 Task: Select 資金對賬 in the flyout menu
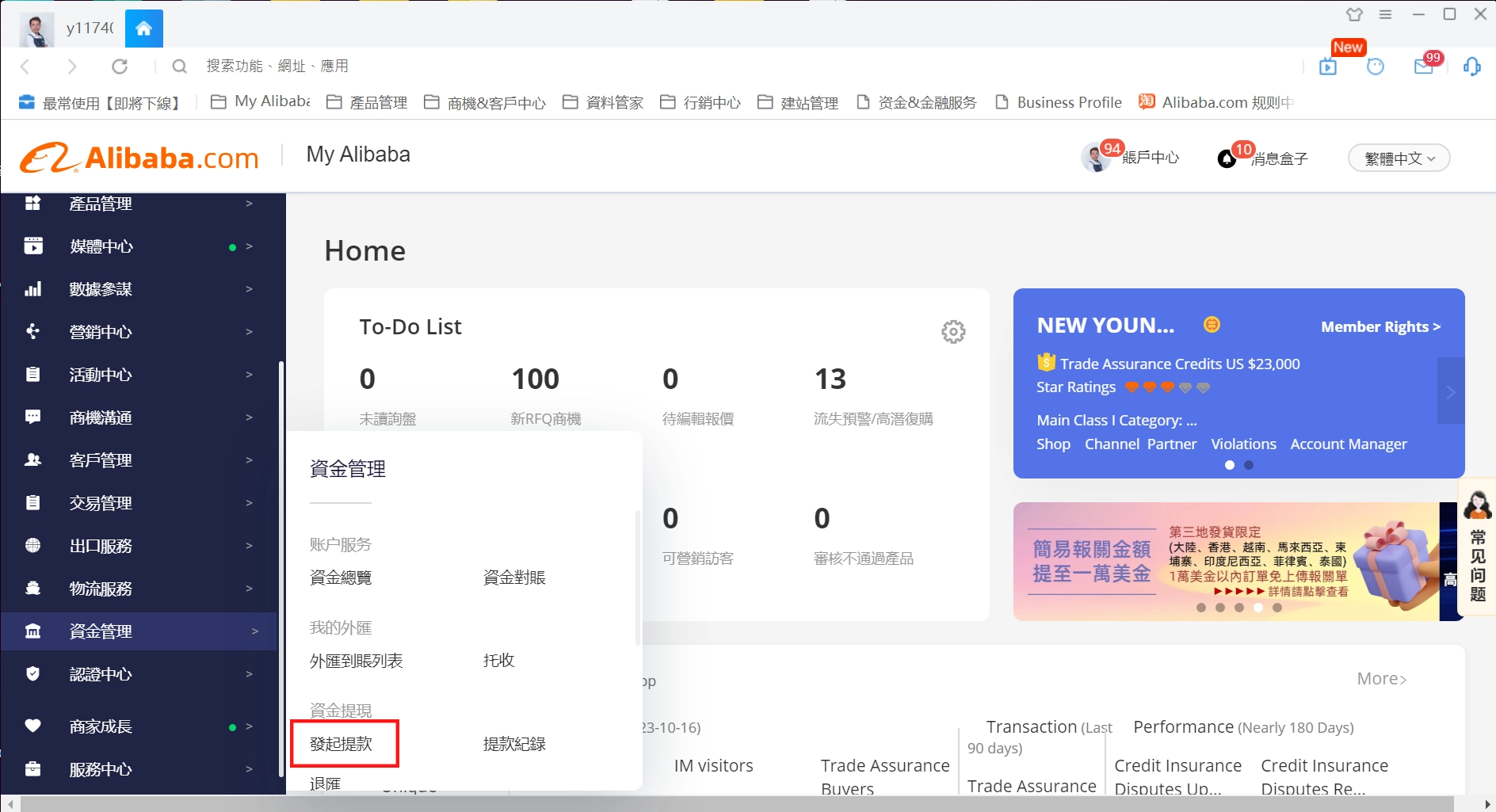coord(514,578)
